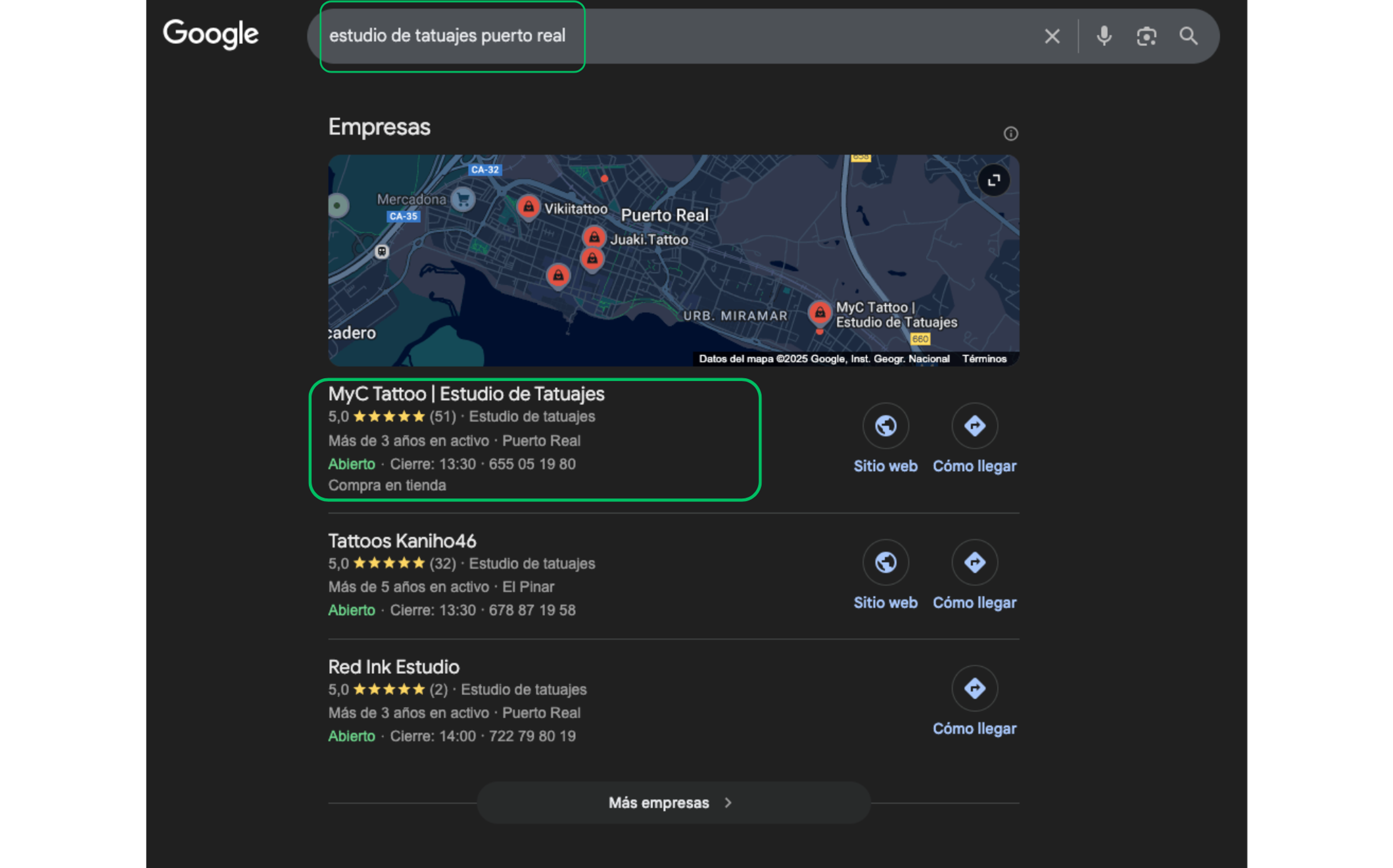1393x868 pixels.
Task: Click Cómo llegar label for Tattoos Kaniho46
Action: 974,602
